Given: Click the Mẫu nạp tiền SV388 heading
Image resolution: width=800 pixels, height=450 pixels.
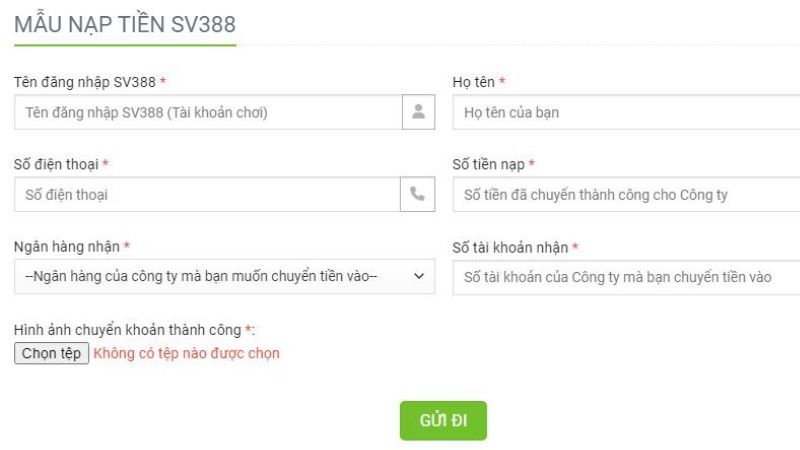Looking at the screenshot, I should 125,24.
